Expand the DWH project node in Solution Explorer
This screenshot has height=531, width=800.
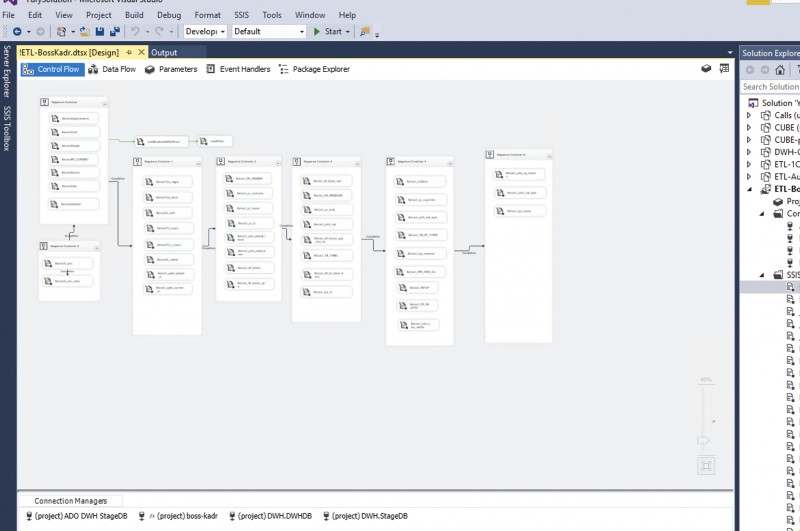749,152
